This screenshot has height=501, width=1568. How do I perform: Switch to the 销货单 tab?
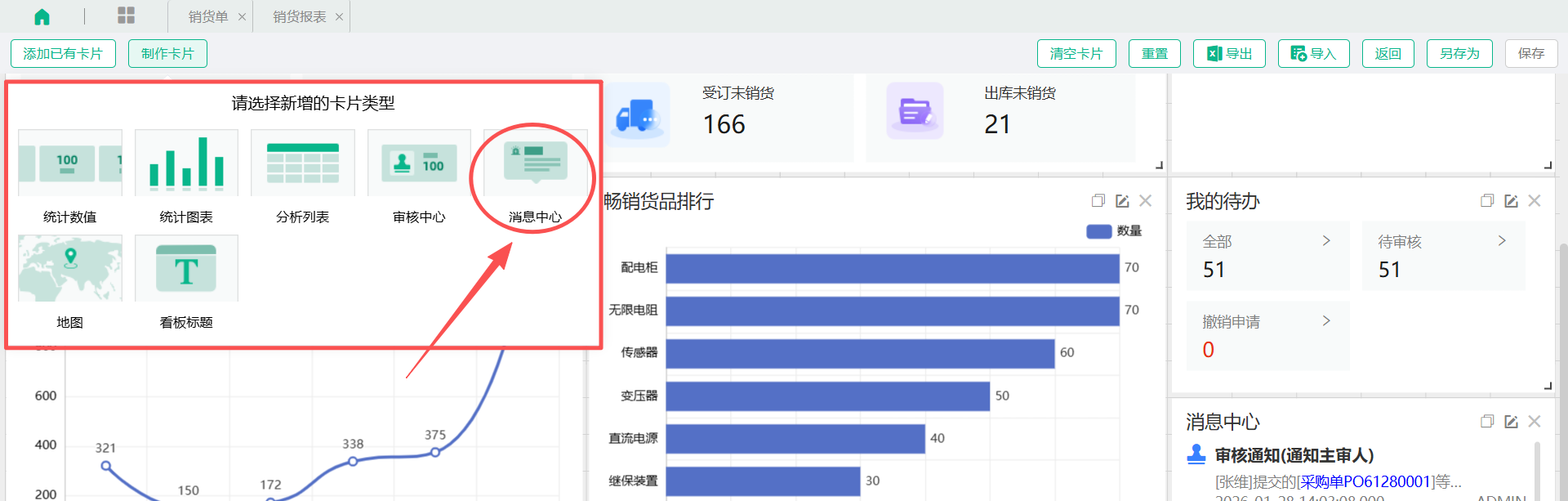208,16
